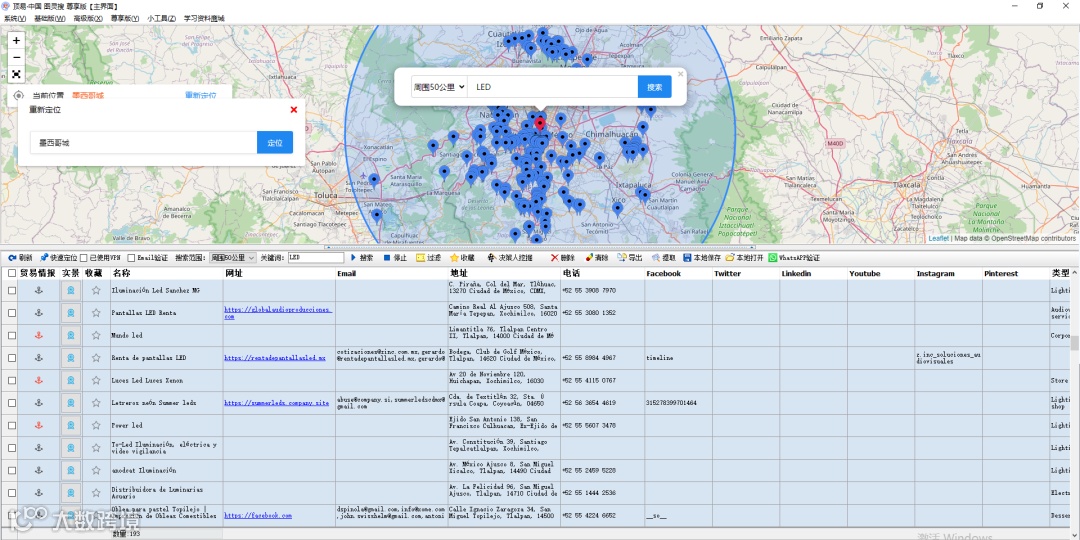Open the 小工具(Z) menu
The image size is (1080, 540).
pos(161,18)
